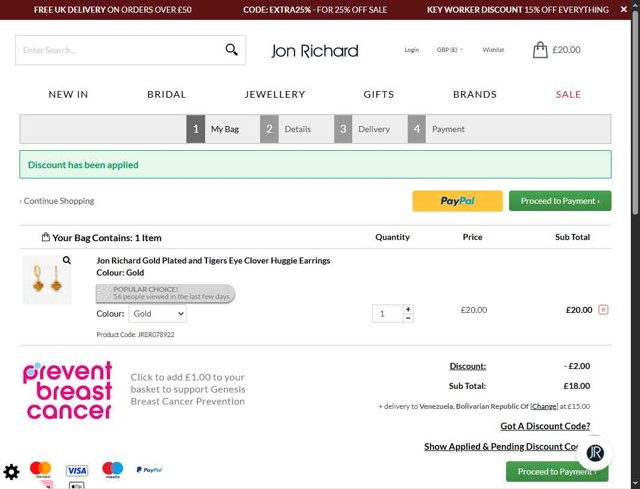This screenshot has height=489, width=640.
Task: Click the £18.00 sub total value
Action: (x=577, y=386)
